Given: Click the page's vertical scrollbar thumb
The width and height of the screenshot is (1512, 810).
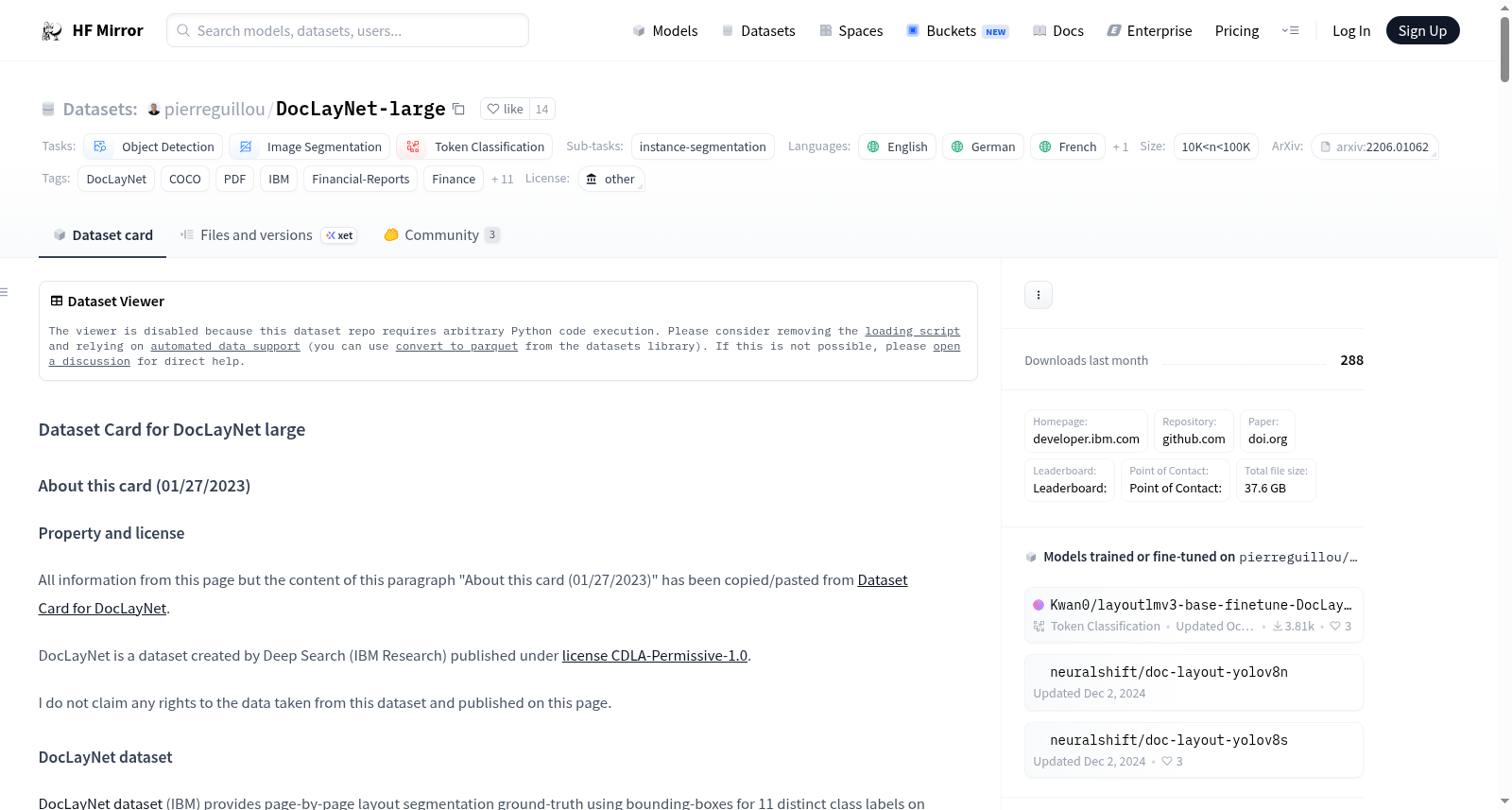Looking at the screenshot, I should [1504, 49].
